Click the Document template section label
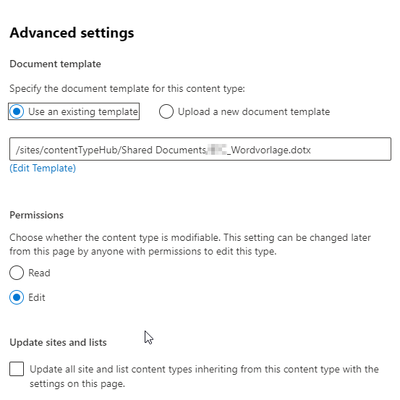The image size is (400, 400). click(55, 64)
